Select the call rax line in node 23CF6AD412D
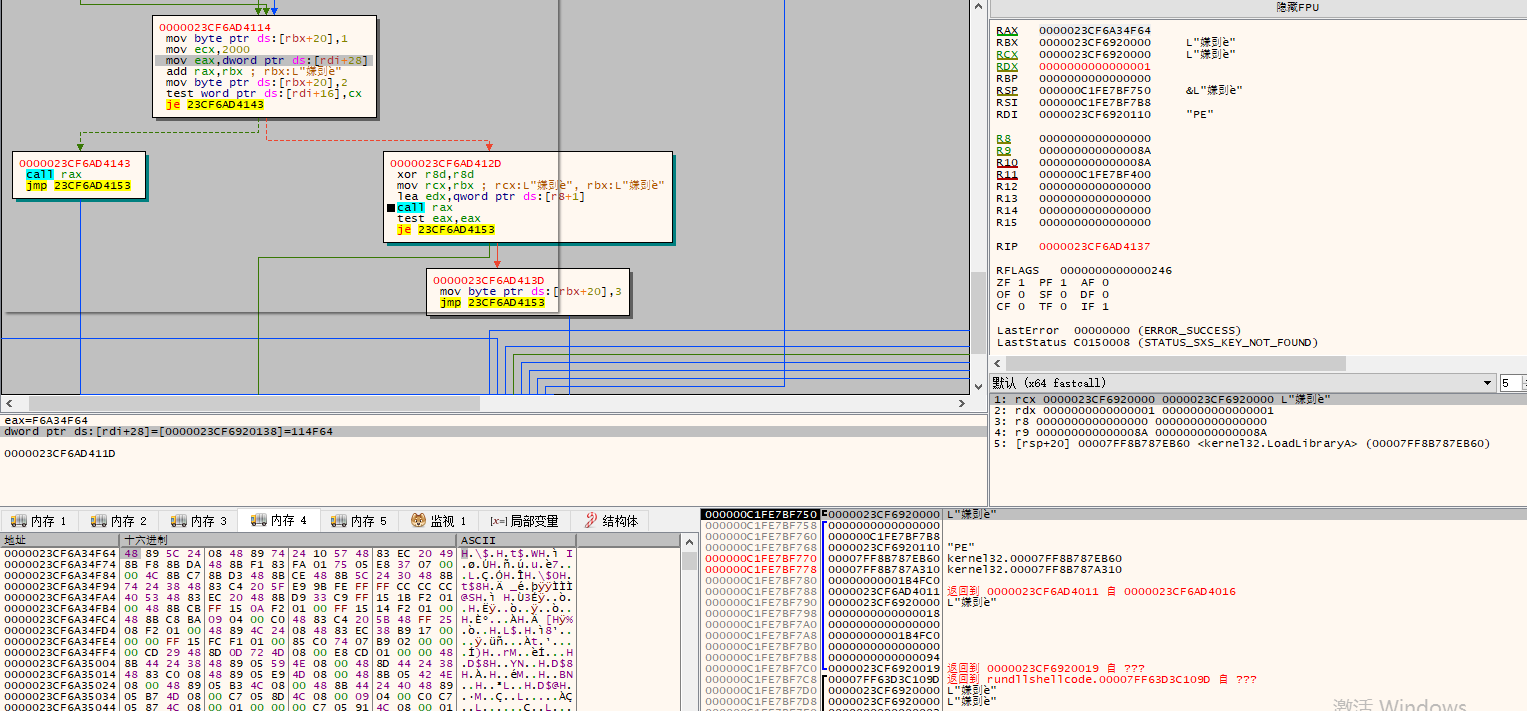1527x711 pixels. (x=425, y=207)
